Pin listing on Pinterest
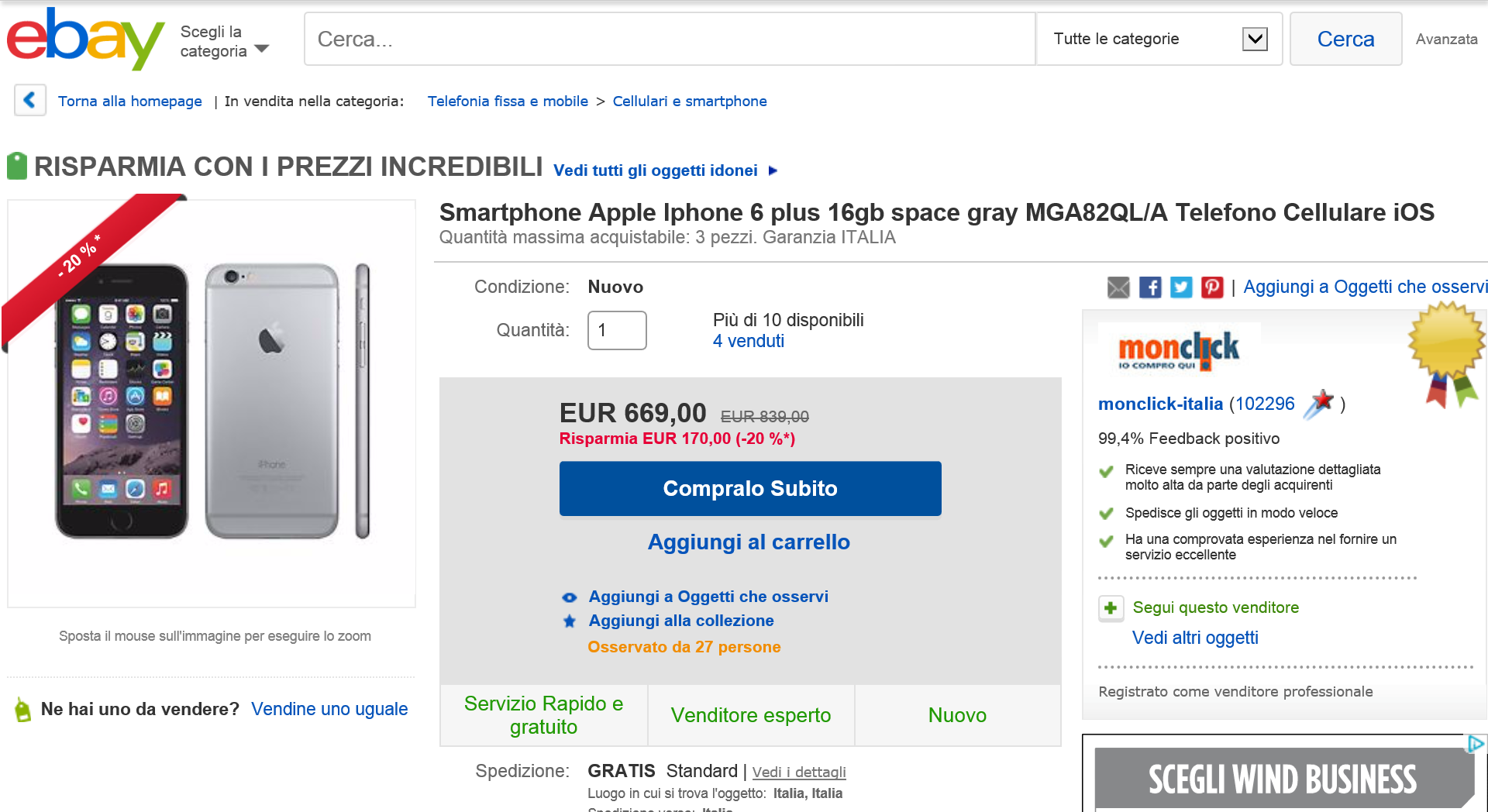The width and height of the screenshot is (1488, 812). click(x=1212, y=287)
